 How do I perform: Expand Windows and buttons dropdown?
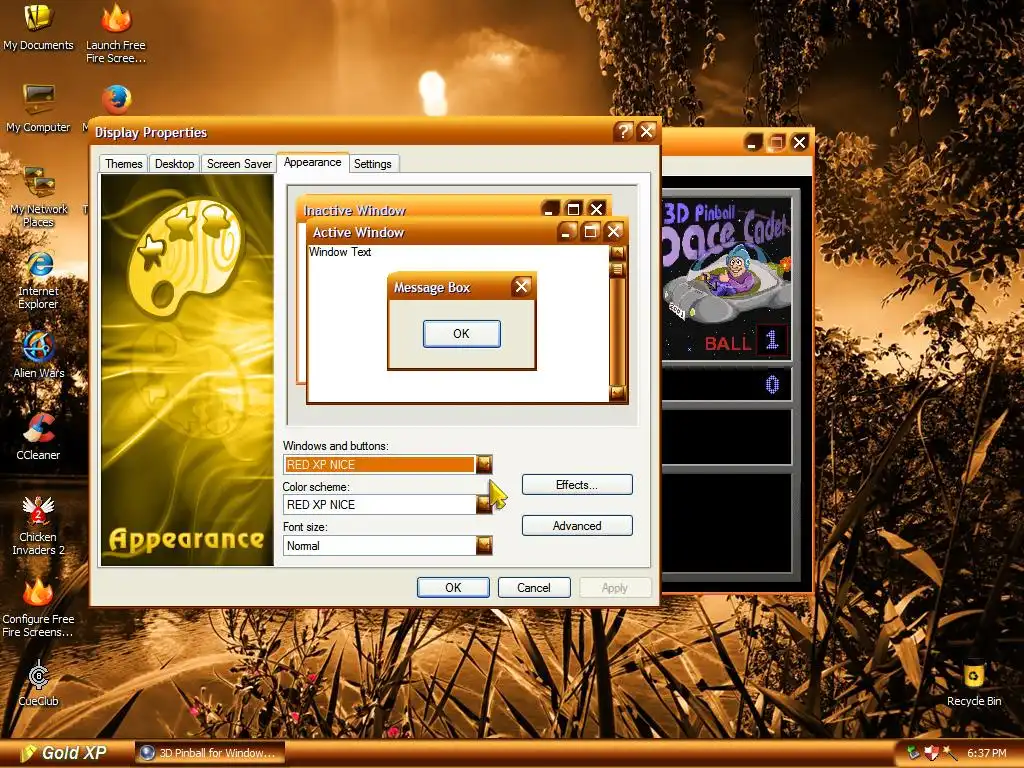484,464
